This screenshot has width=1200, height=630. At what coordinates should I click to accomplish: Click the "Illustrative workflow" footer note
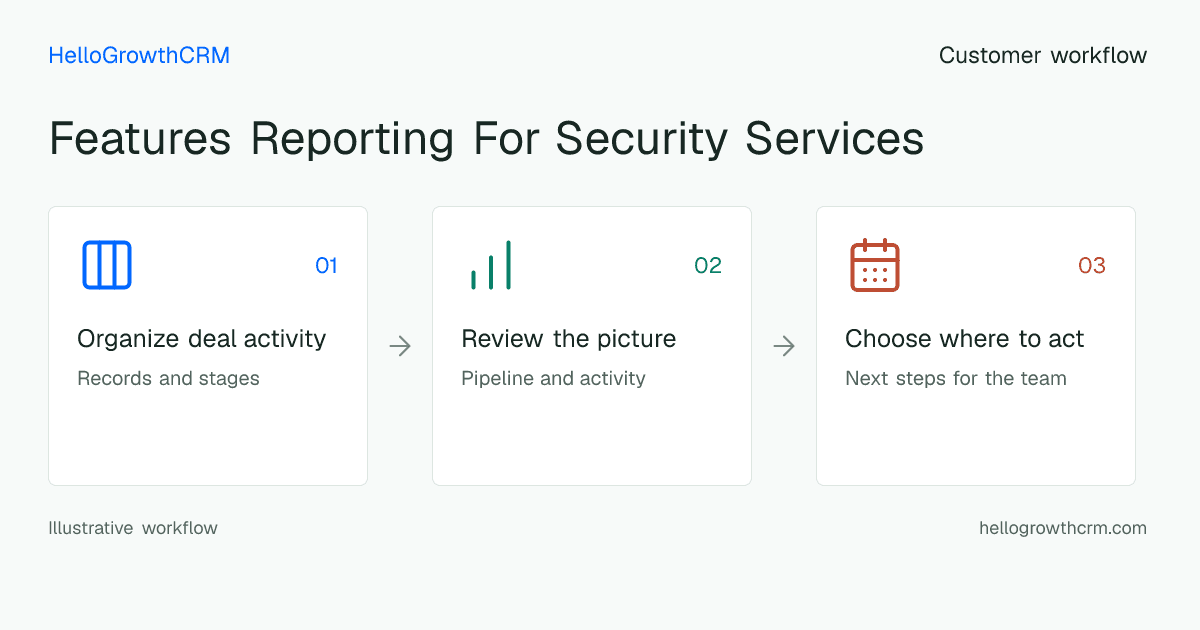click(133, 528)
